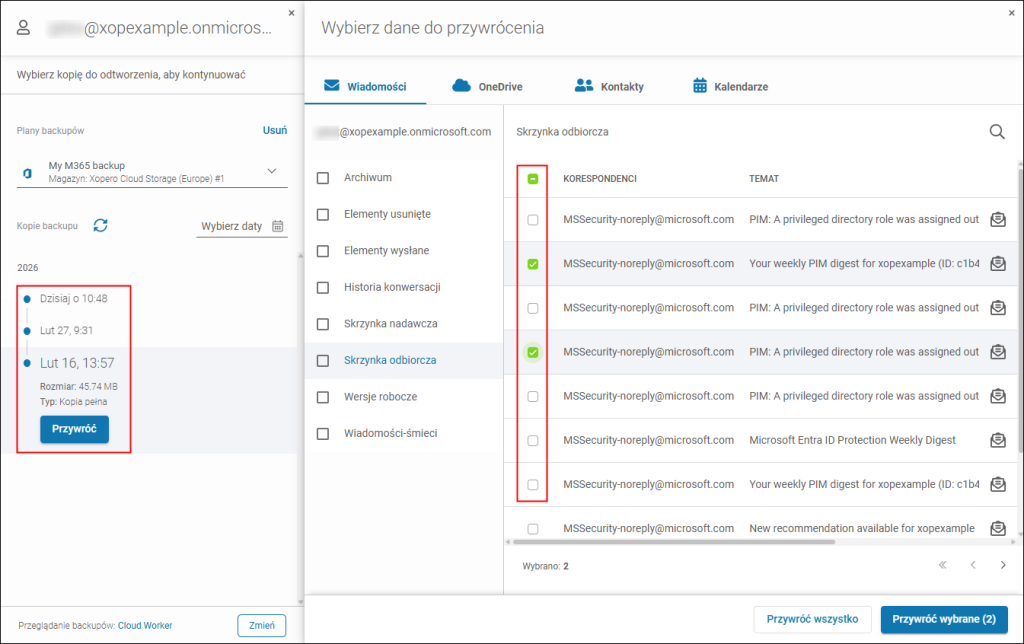Switch to the OneDrive tab
Screen dimensions: 1024x644
487,86
